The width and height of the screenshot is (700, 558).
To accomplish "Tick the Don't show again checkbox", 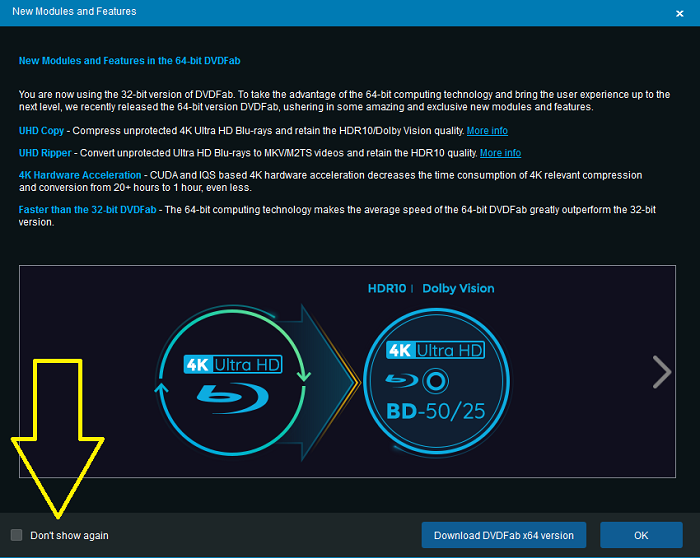I will click(x=17, y=535).
